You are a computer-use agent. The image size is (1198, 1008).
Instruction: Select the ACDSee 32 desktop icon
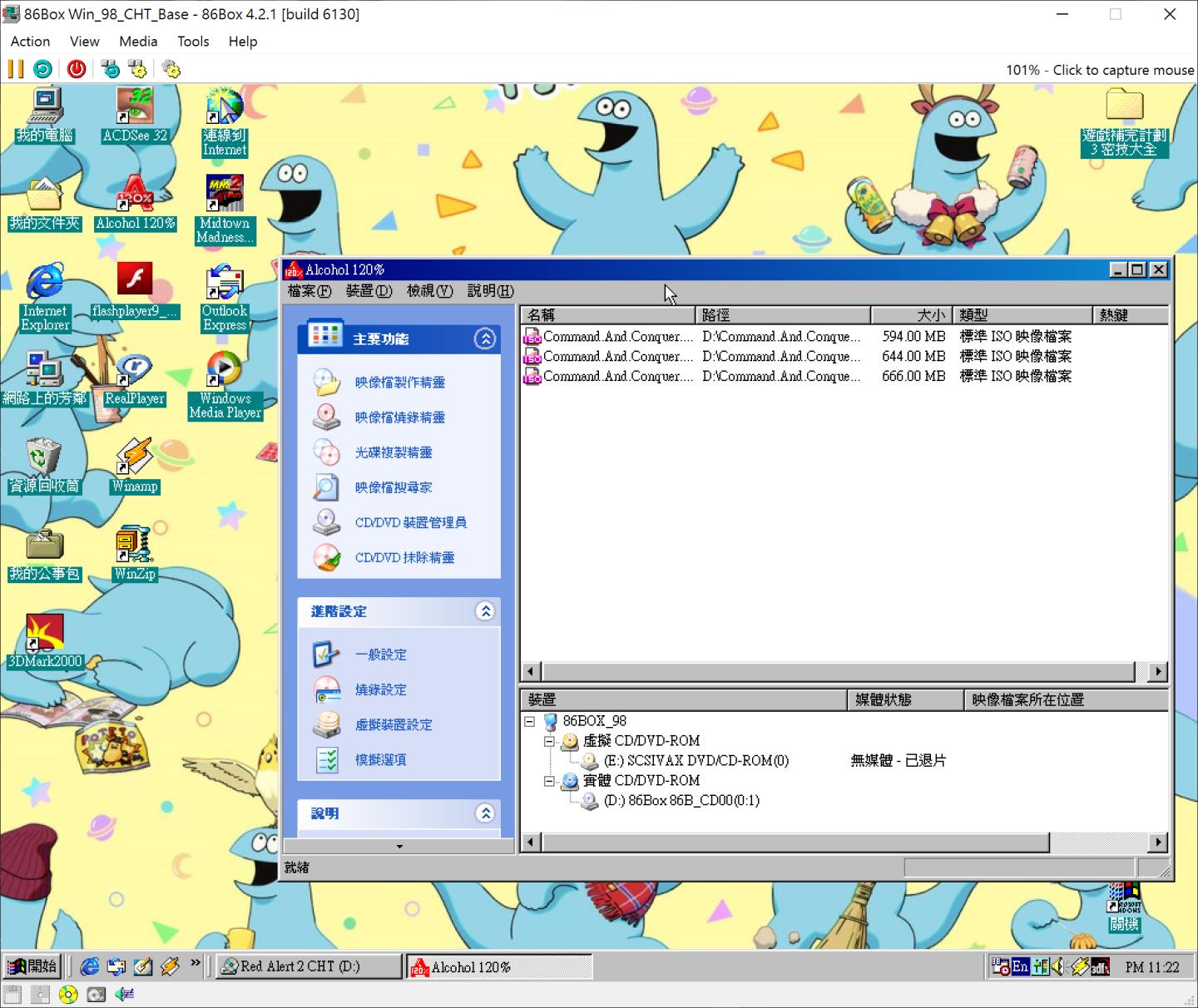click(x=135, y=115)
